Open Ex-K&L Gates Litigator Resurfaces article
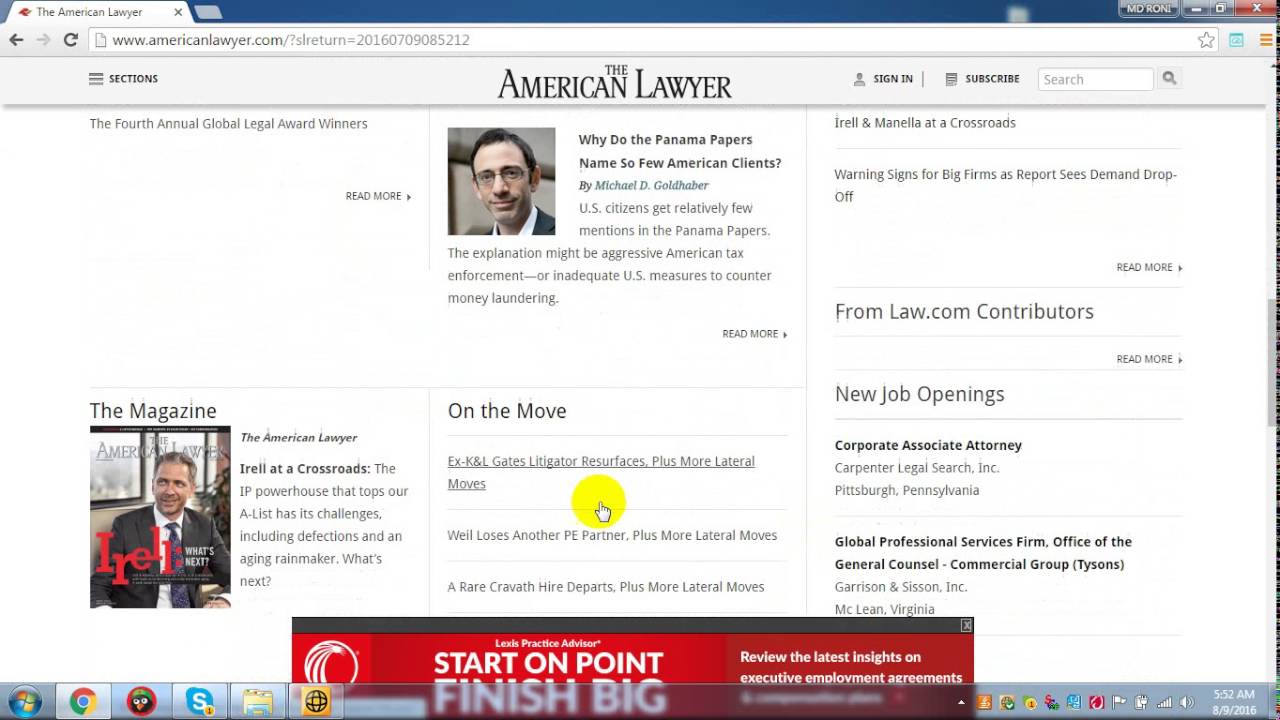The height and width of the screenshot is (720, 1280). click(x=601, y=472)
